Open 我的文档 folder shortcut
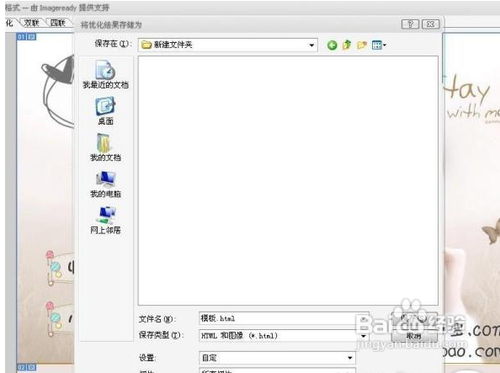The width and height of the screenshot is (500, 373). (x=105, y=147)
